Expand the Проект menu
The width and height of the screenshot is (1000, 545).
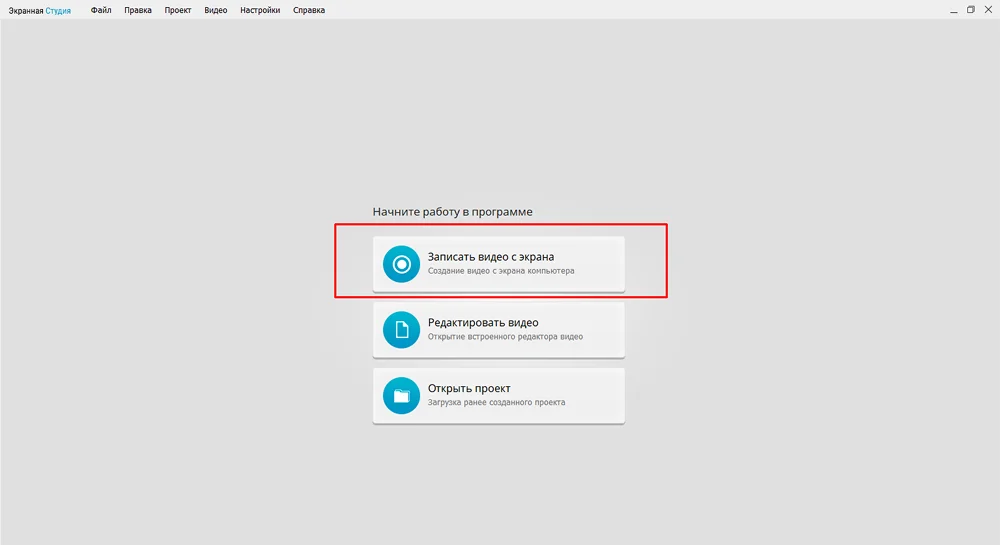tap(178, 10)
